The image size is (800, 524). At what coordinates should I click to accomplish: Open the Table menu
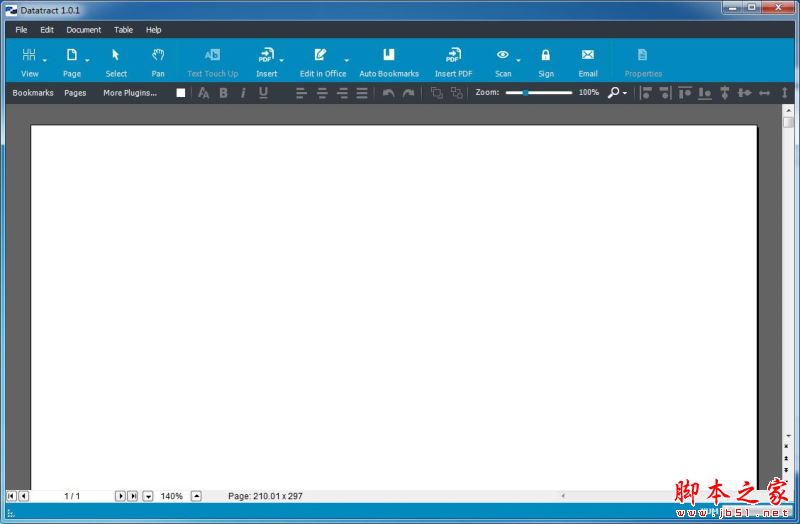coord(123,30)
